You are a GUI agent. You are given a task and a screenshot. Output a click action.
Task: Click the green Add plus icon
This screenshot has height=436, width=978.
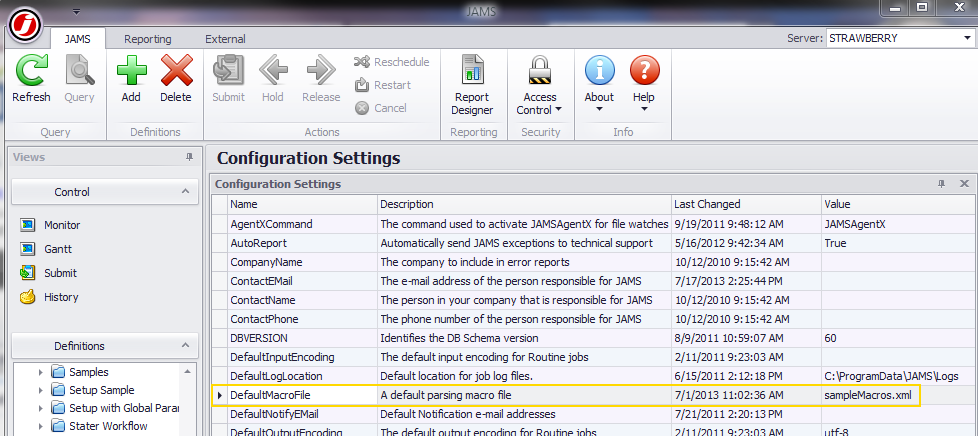(x=132, y=70)
